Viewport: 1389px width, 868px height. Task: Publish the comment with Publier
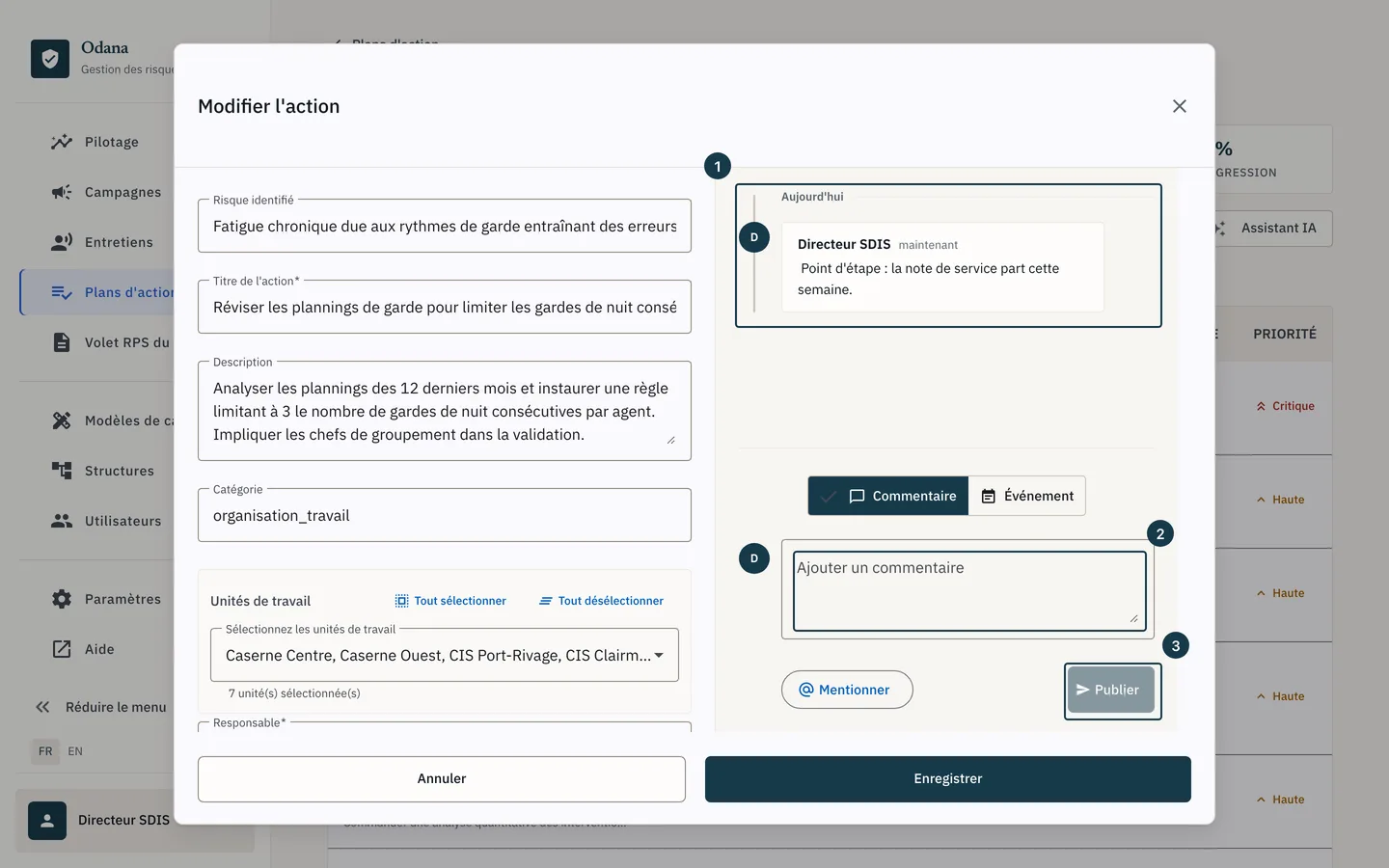point(1111,690)
